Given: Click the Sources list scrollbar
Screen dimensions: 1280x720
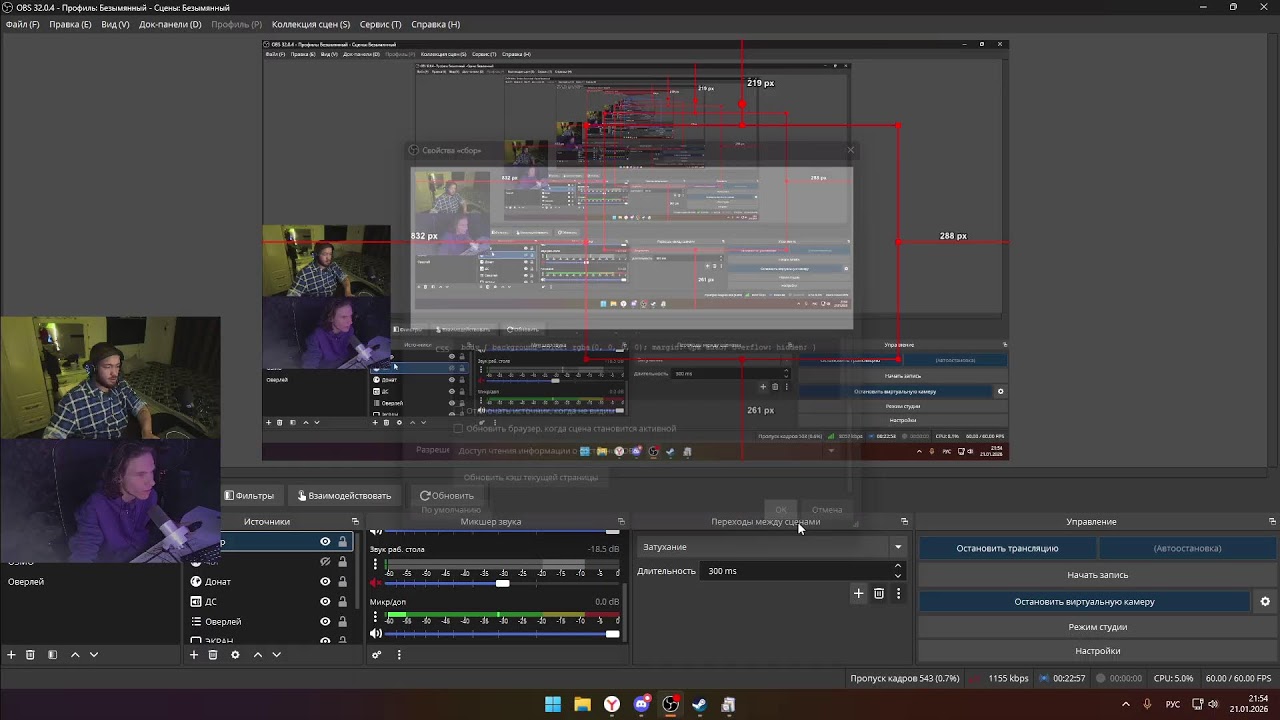Looking at the screenshot, I should pos(357,570).
